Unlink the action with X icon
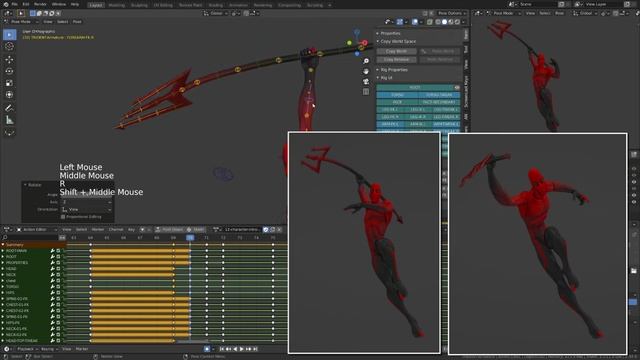This screenshot has height=360, width=640. [280, 229]
